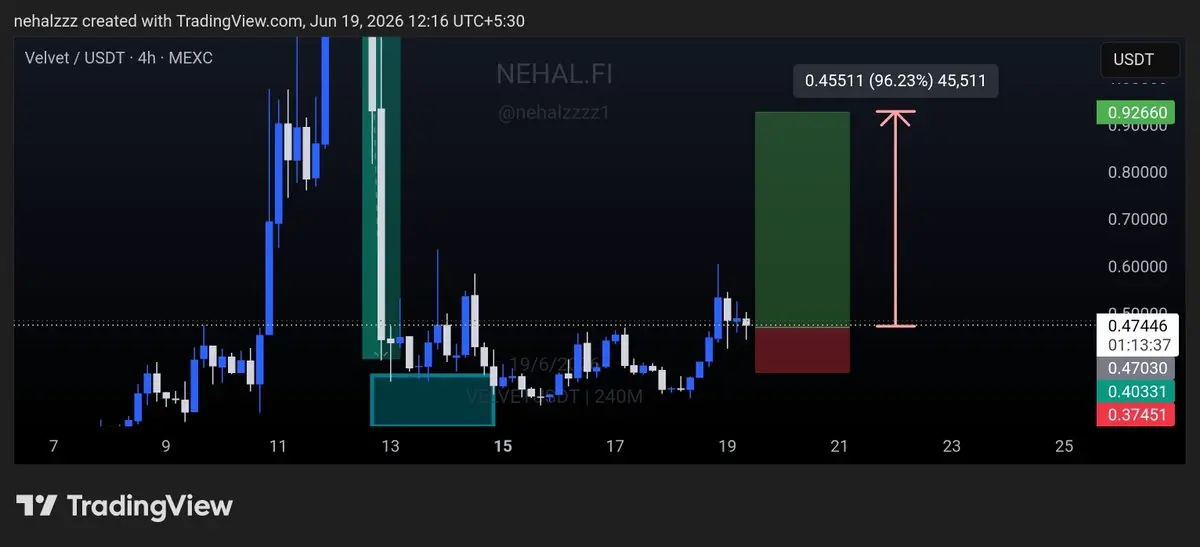Click date label 13 on time axis
The height and width of the screenshot is (547, 1200).
[390, 446]
